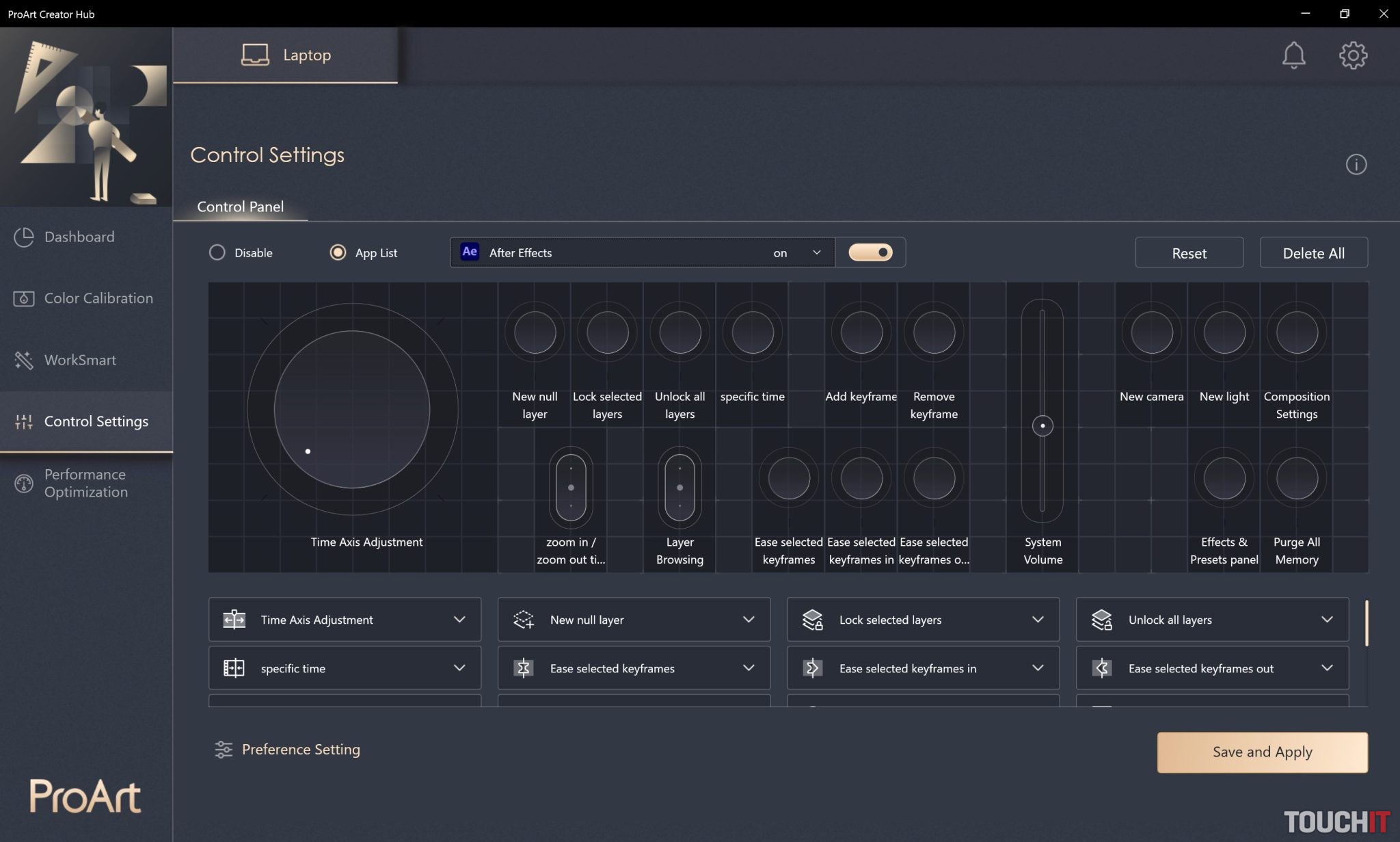The height and width of the screenshot is (842, 1400).
Task: Click the info icon near Control Settings
Action: click(x=1356, y=164)
